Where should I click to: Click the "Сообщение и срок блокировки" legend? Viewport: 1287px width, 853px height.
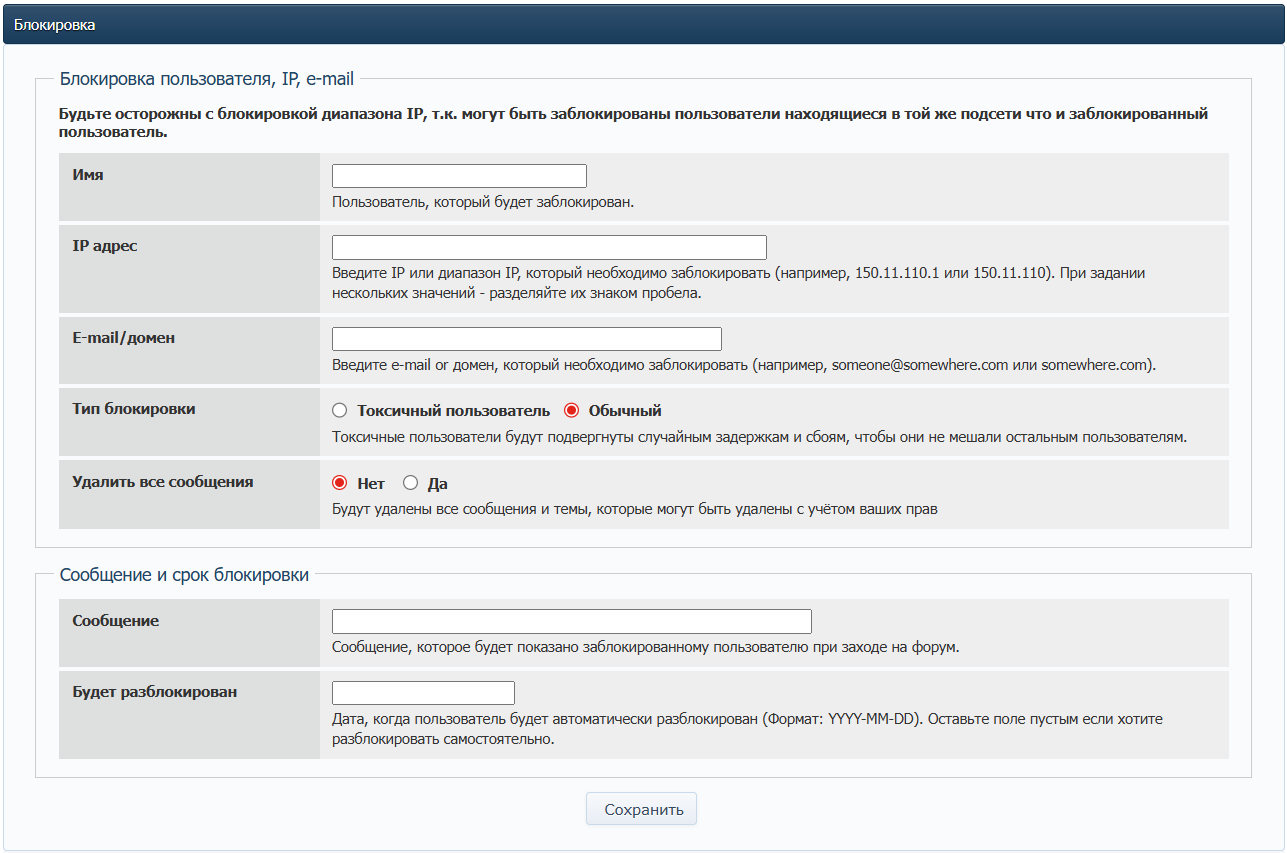pos(184,575)
